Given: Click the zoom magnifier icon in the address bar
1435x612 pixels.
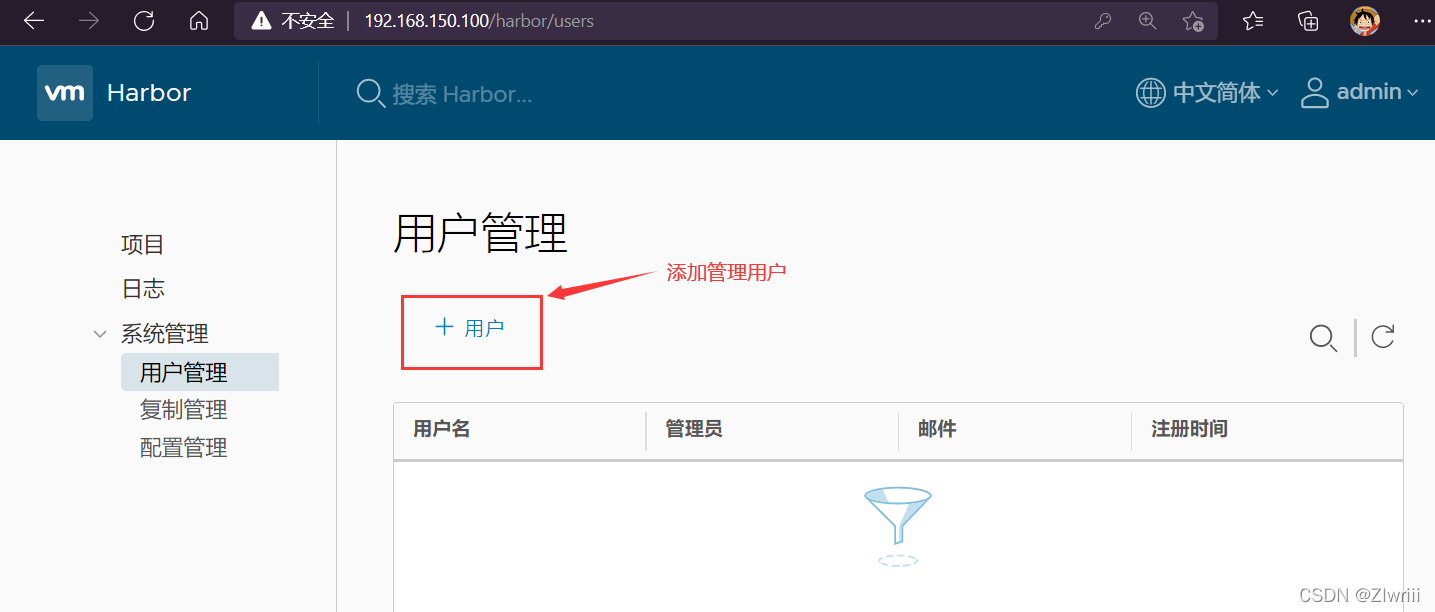Looking at the screenshot, I should 1148,21.
